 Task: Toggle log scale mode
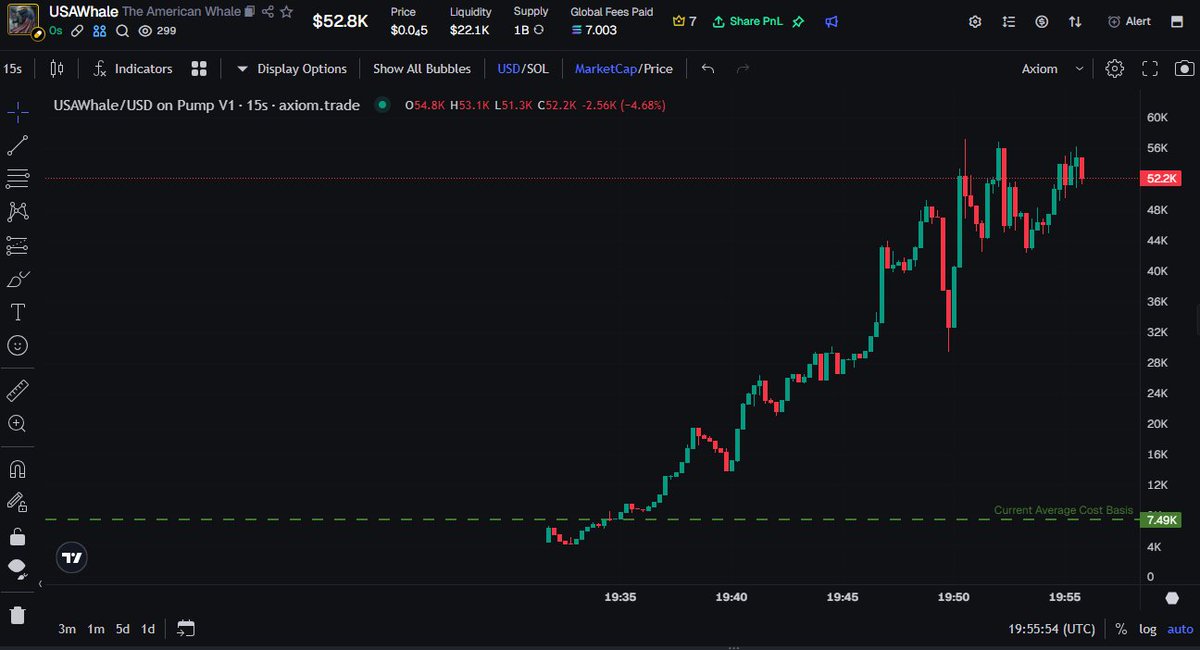coord(1147,629)
